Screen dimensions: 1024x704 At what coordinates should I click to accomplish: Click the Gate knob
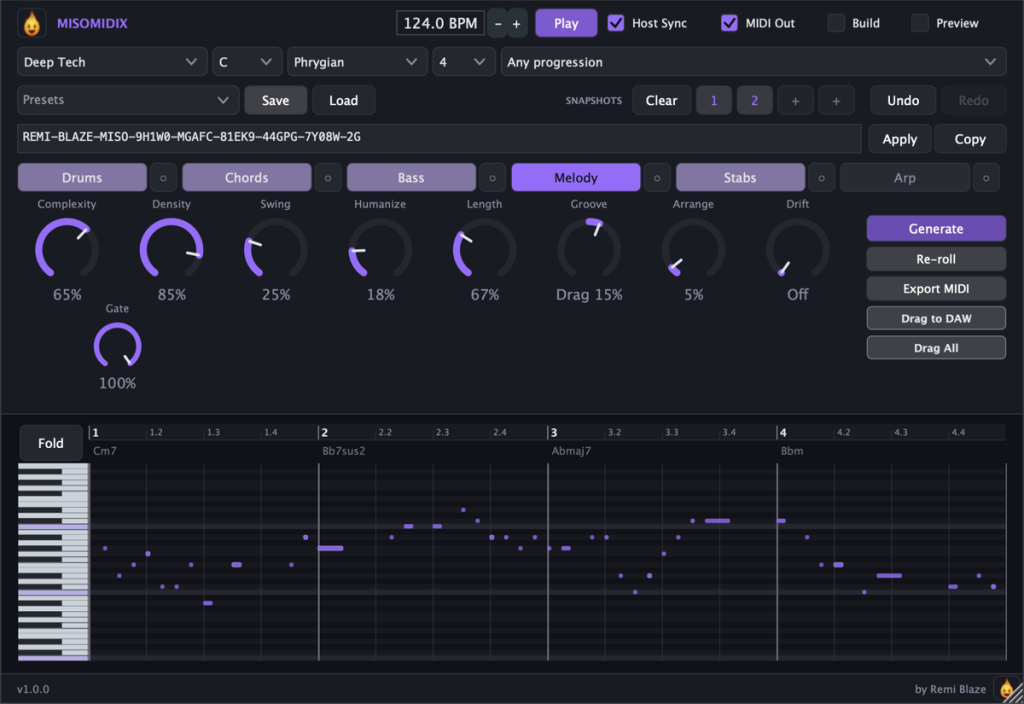pyautogui.click(x=118, y=346)
